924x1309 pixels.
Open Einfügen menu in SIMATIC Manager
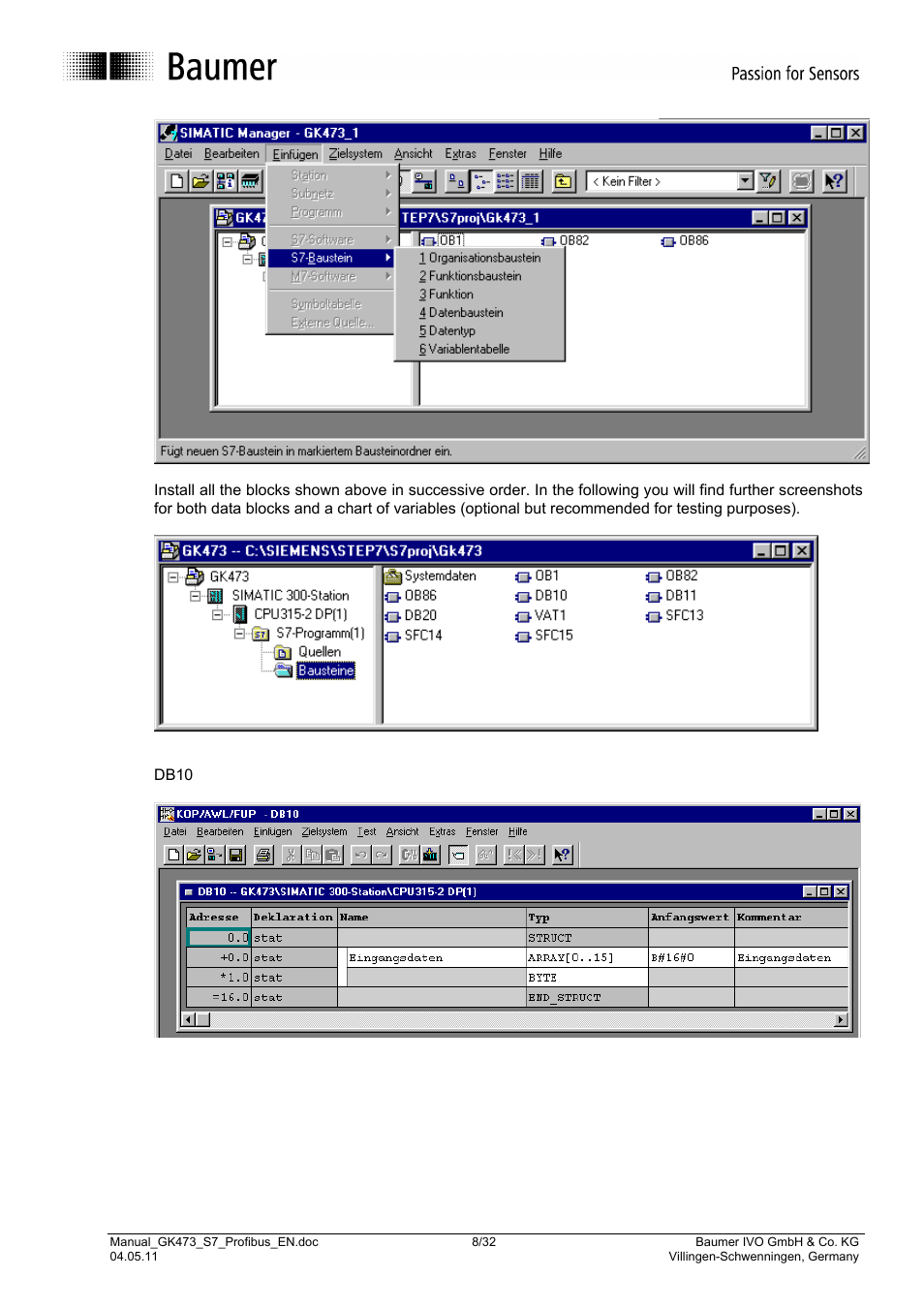pyautogui.click(x=294, y=154)
